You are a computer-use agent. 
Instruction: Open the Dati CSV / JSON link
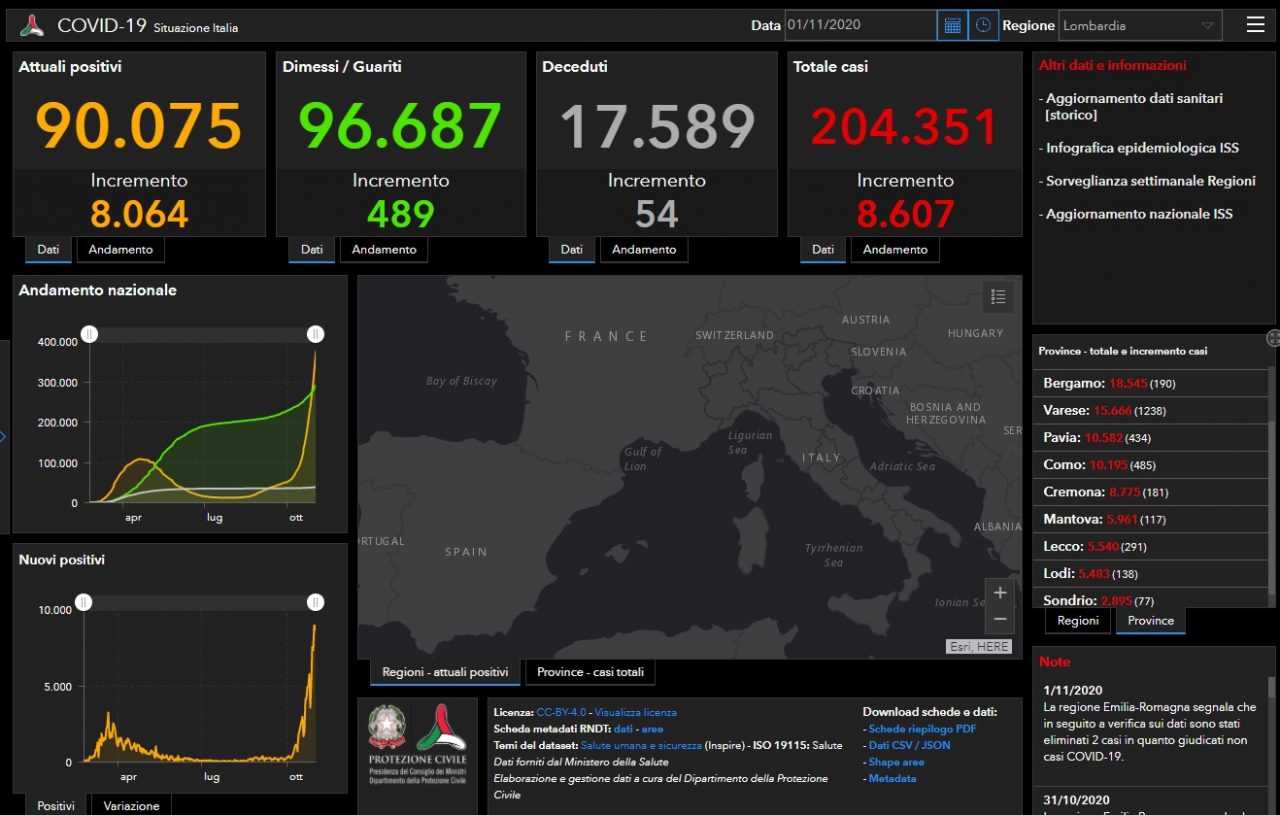tap(909, 745)
